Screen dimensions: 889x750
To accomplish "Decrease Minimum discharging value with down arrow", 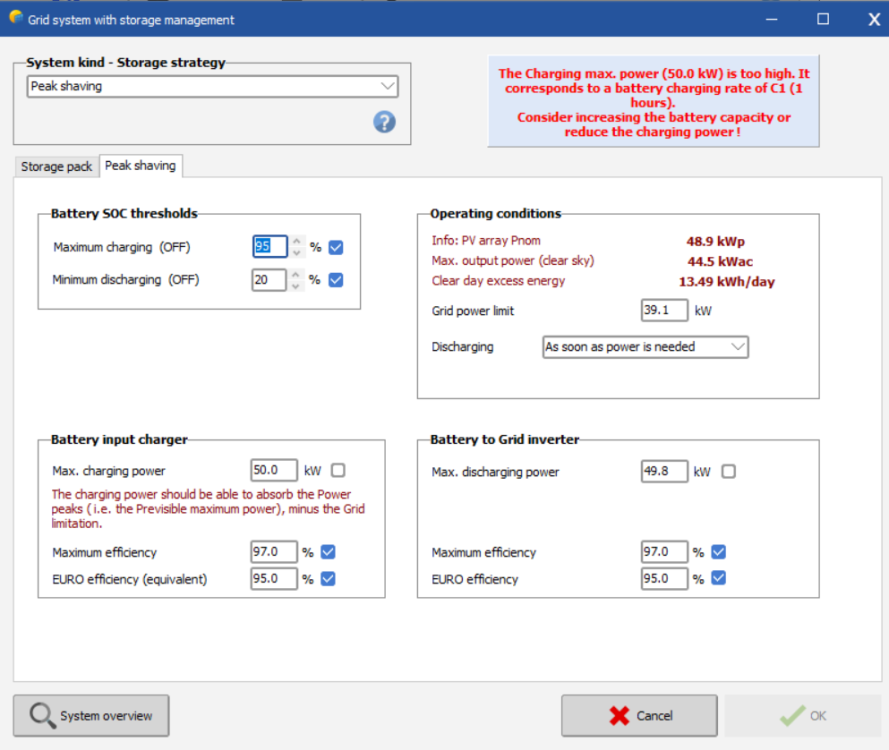I will pyautogui.click(x=296, y=286).
